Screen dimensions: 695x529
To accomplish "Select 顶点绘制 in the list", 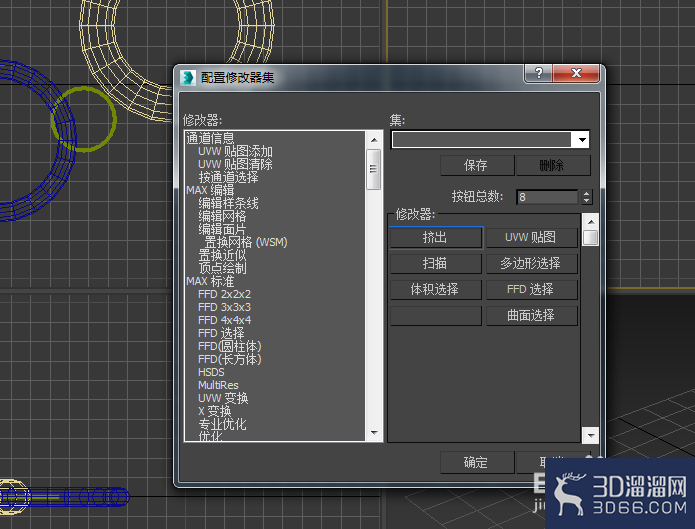I will point(222,268).
